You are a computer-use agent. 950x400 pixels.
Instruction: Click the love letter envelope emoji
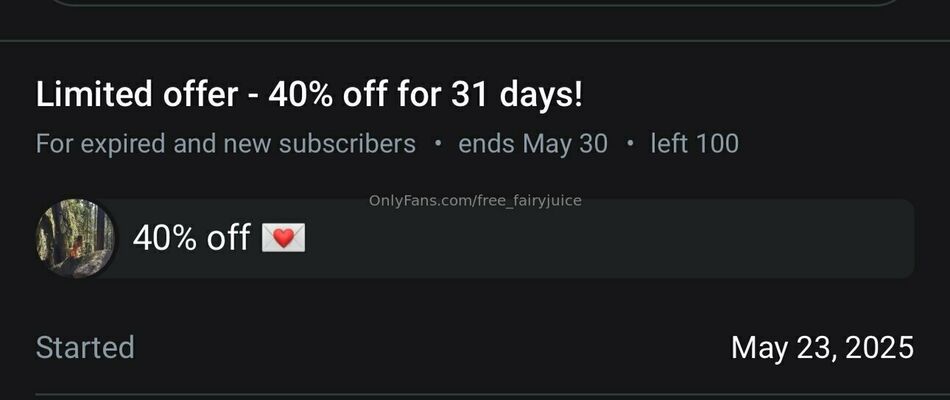point(283,238)
